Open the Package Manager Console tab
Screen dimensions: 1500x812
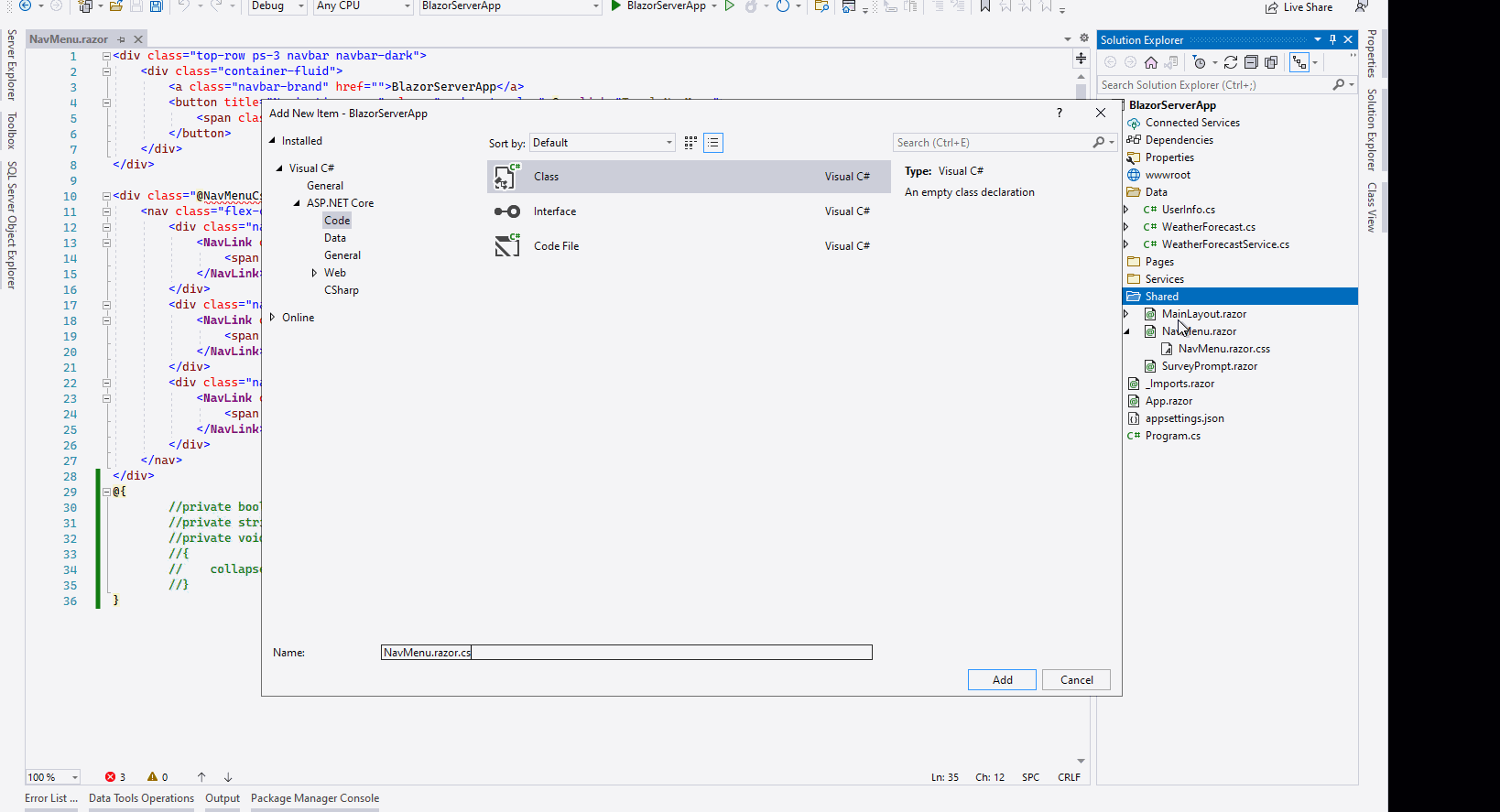tap(315, 798)
